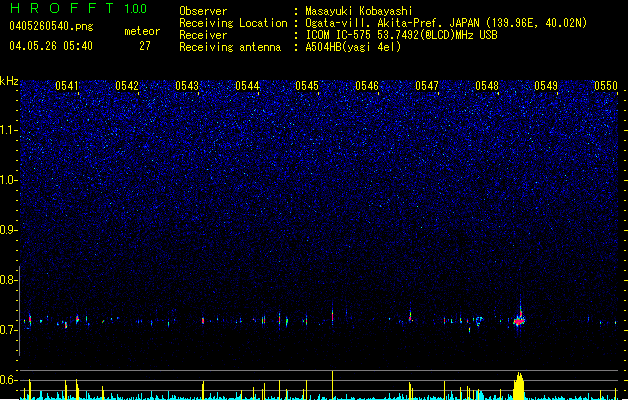629x400 pixels.
Task: Click the Receiver label
Action: click(x=203, y=35)
